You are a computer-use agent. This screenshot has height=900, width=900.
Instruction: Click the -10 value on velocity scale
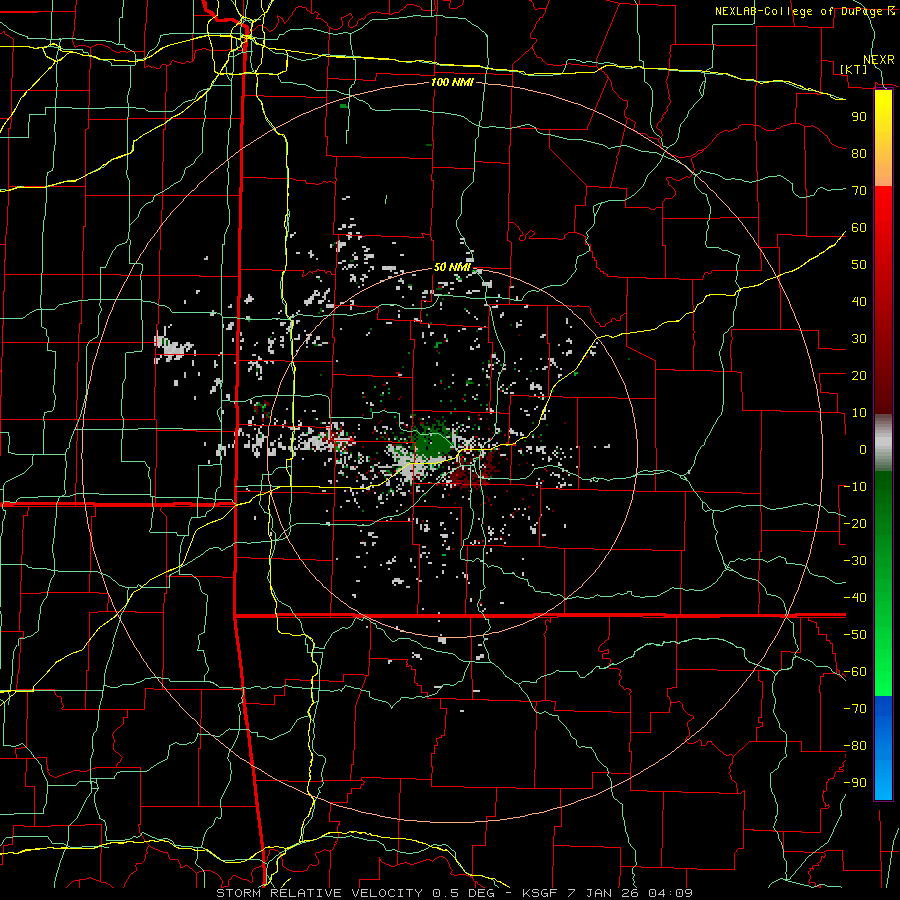[855, 487]
